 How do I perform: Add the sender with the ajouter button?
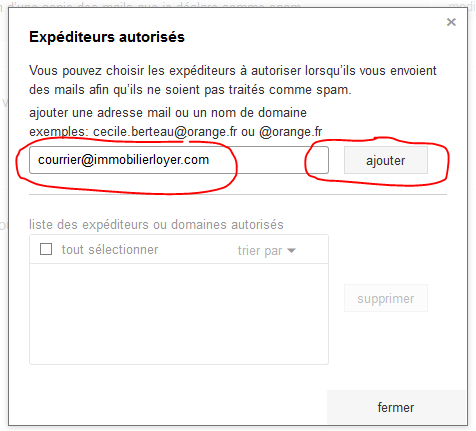tap(386, 160)
